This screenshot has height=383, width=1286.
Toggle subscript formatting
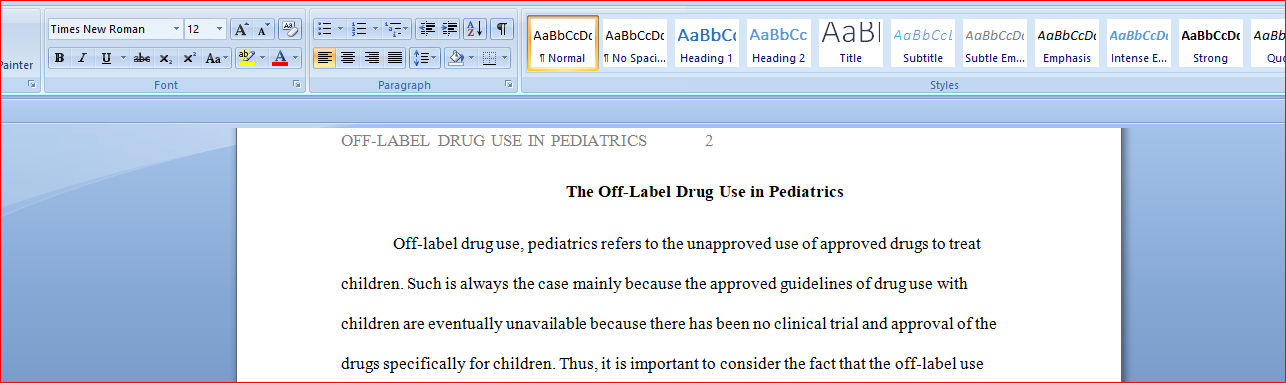pos(166,58)
